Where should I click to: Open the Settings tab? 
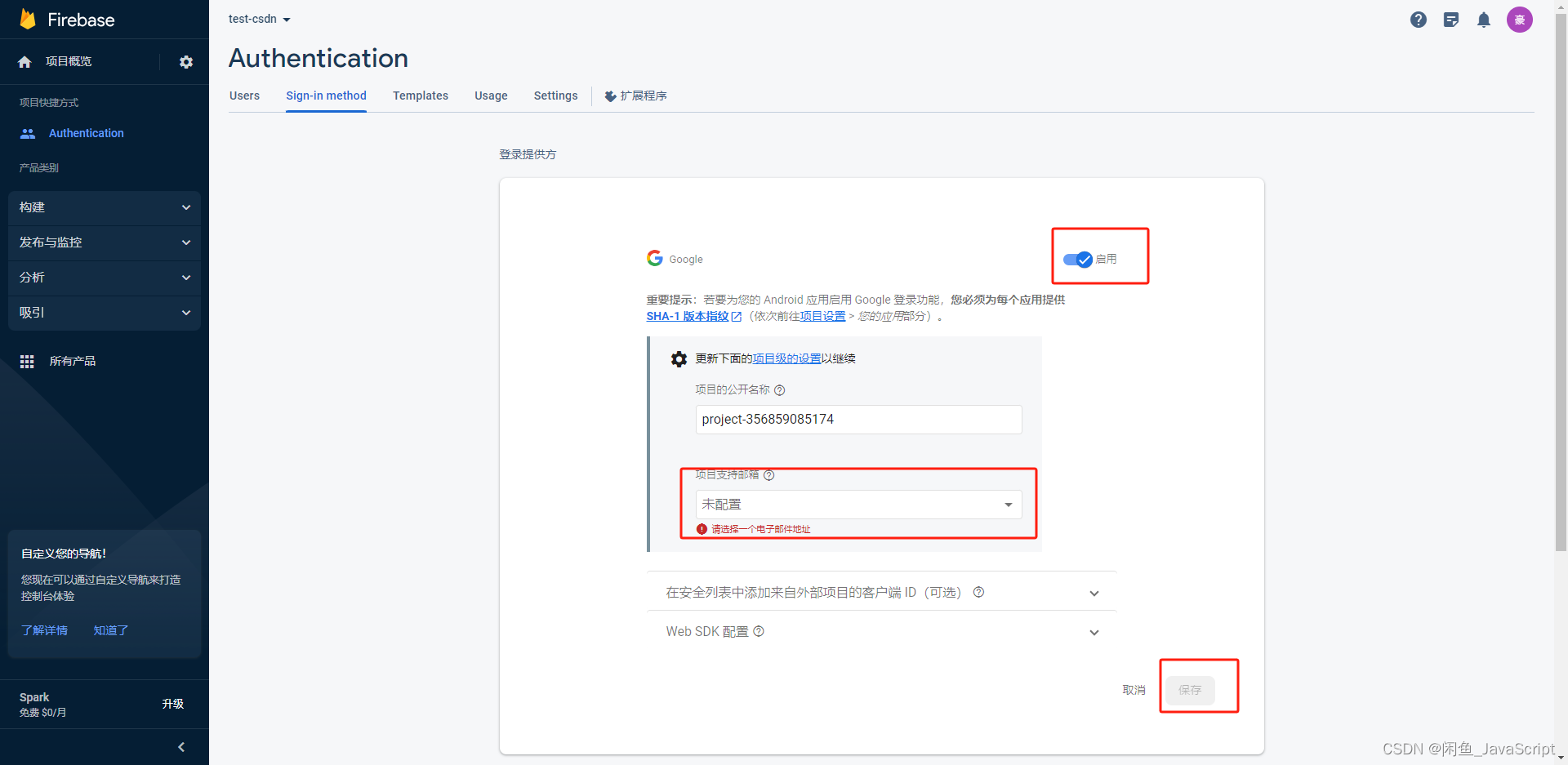pyautogui.click(x=555, y=96)
